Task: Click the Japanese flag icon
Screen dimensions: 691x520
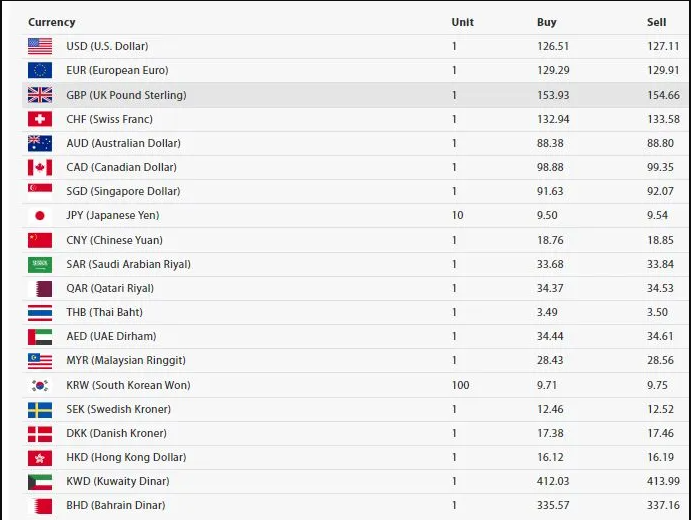Action: 40,215
